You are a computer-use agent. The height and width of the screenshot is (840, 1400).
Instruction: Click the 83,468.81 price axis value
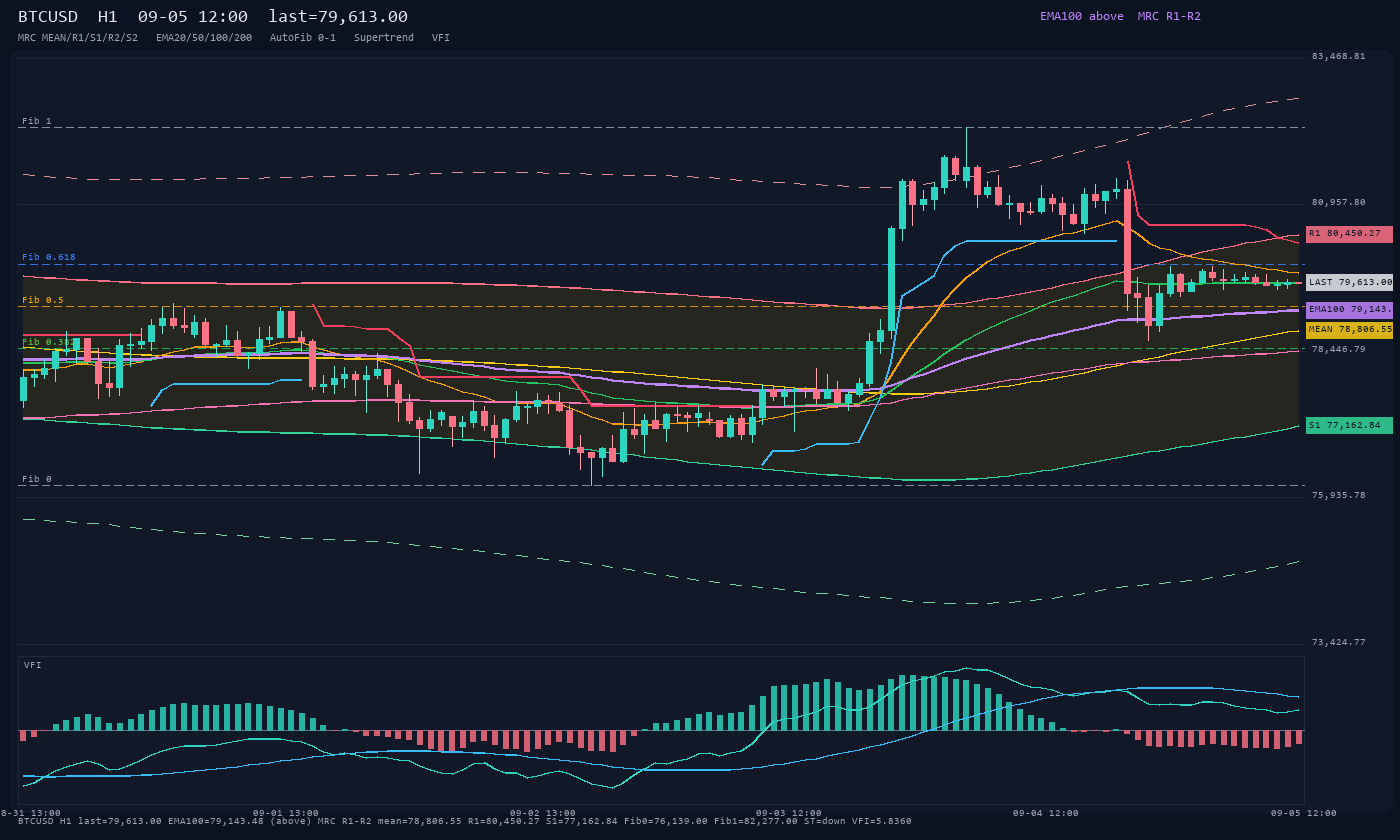tap(1338, 56)
